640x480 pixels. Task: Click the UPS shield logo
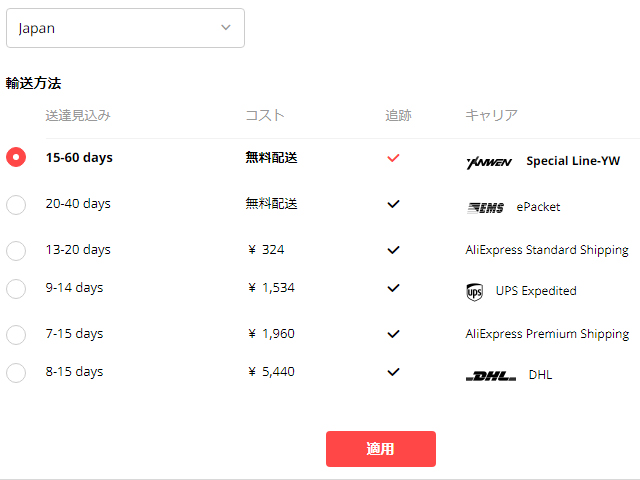[x=474, y=292]
